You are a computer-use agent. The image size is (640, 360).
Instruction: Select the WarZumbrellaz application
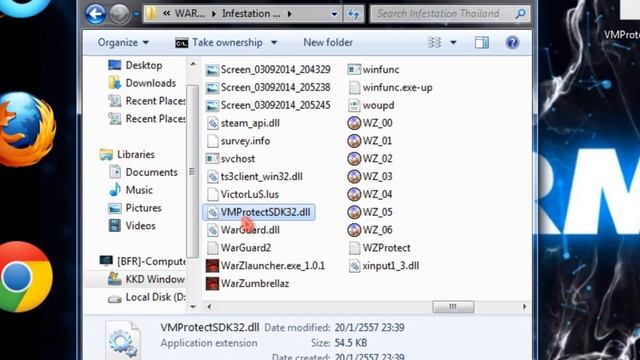coord(247,284)
